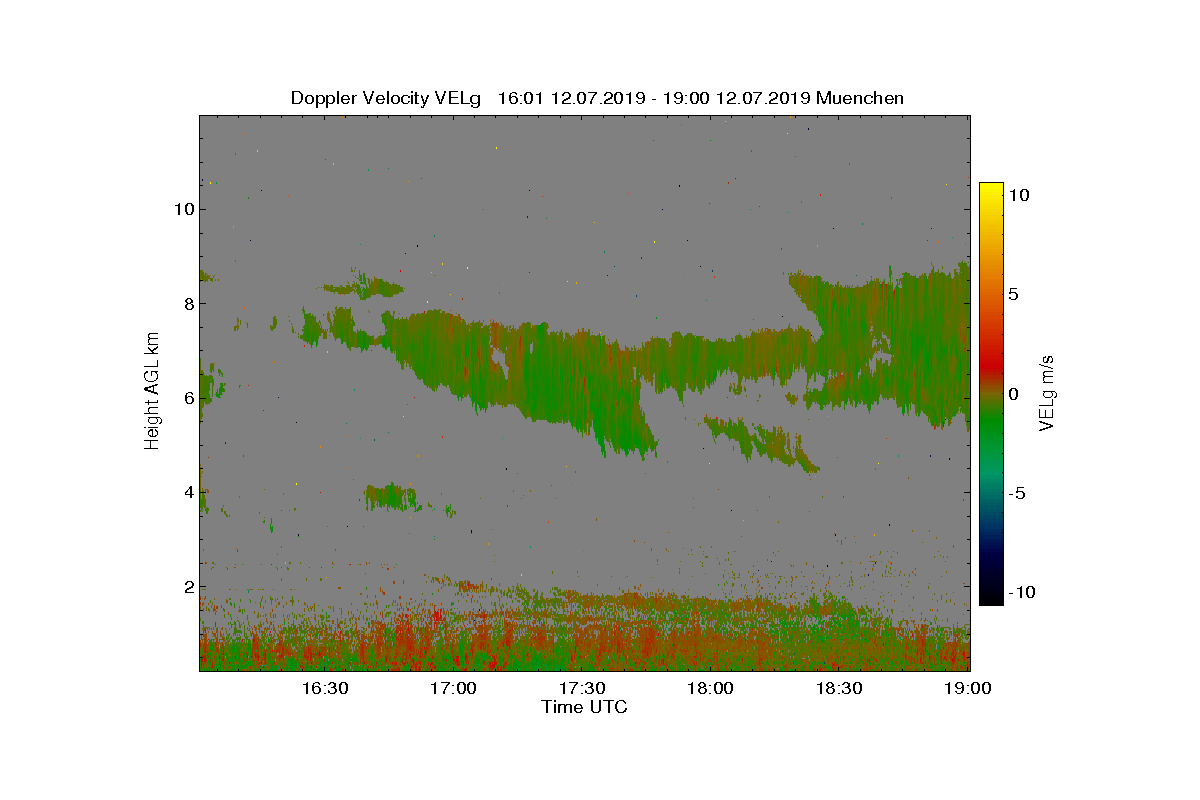Click the height axis label 10
This screenshot has height=800, width=1200.
(x=183, y=210)
